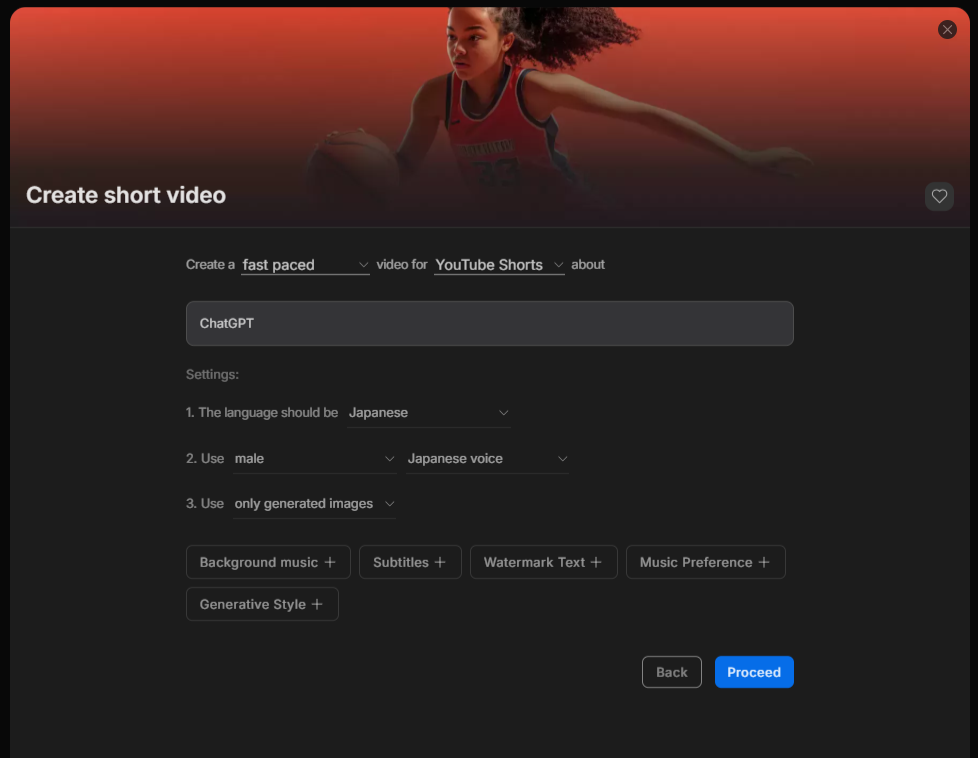The image size is (978, 758).
Task: Open the YouTube Shorts platform dropdown
Action: click(x=499, y=265)
